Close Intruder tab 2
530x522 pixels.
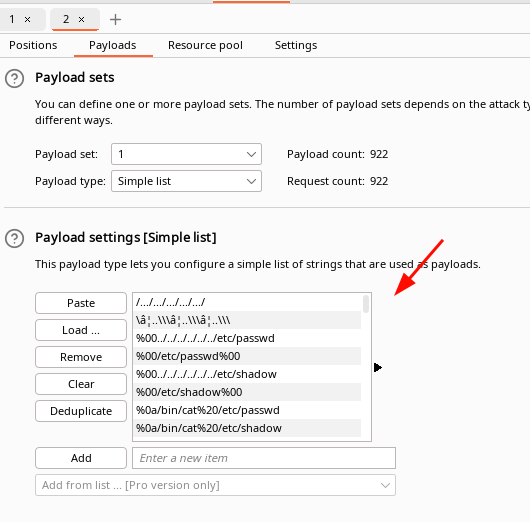[81, 20]
